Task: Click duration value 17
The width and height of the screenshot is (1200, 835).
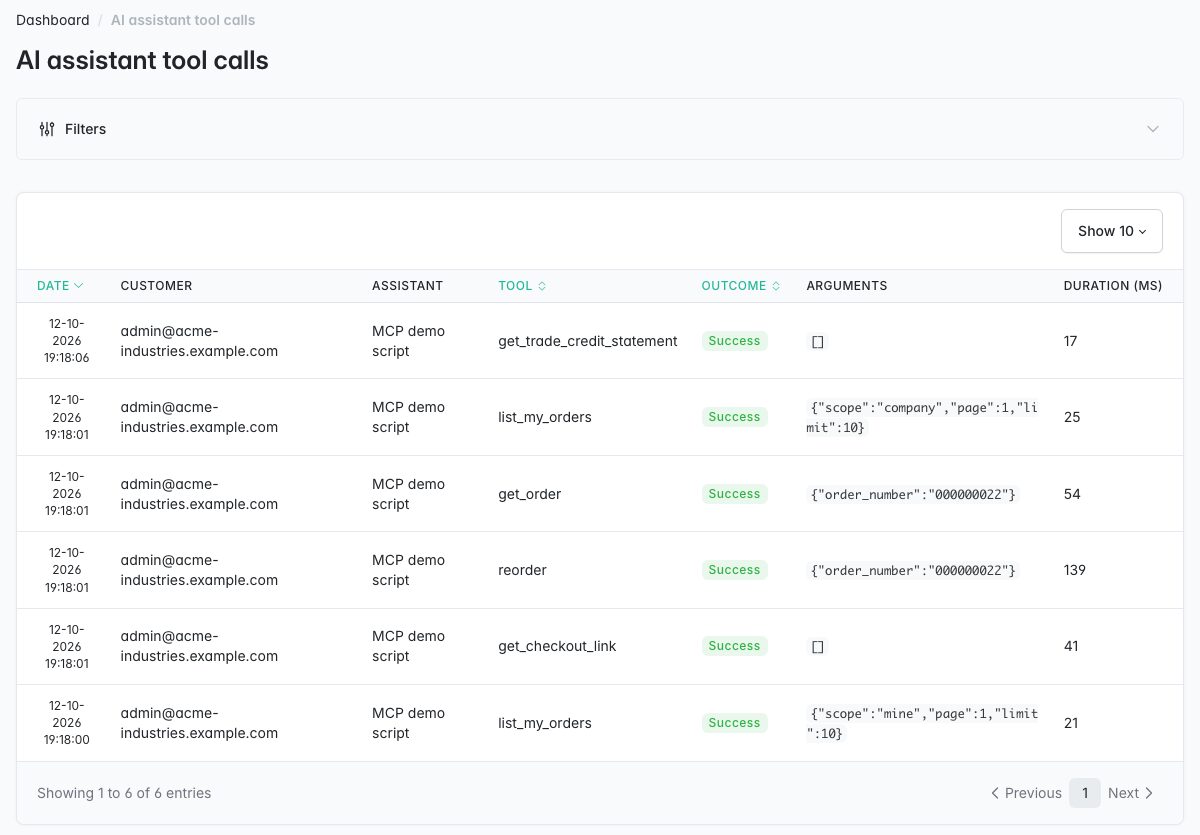Action: 1070,341
